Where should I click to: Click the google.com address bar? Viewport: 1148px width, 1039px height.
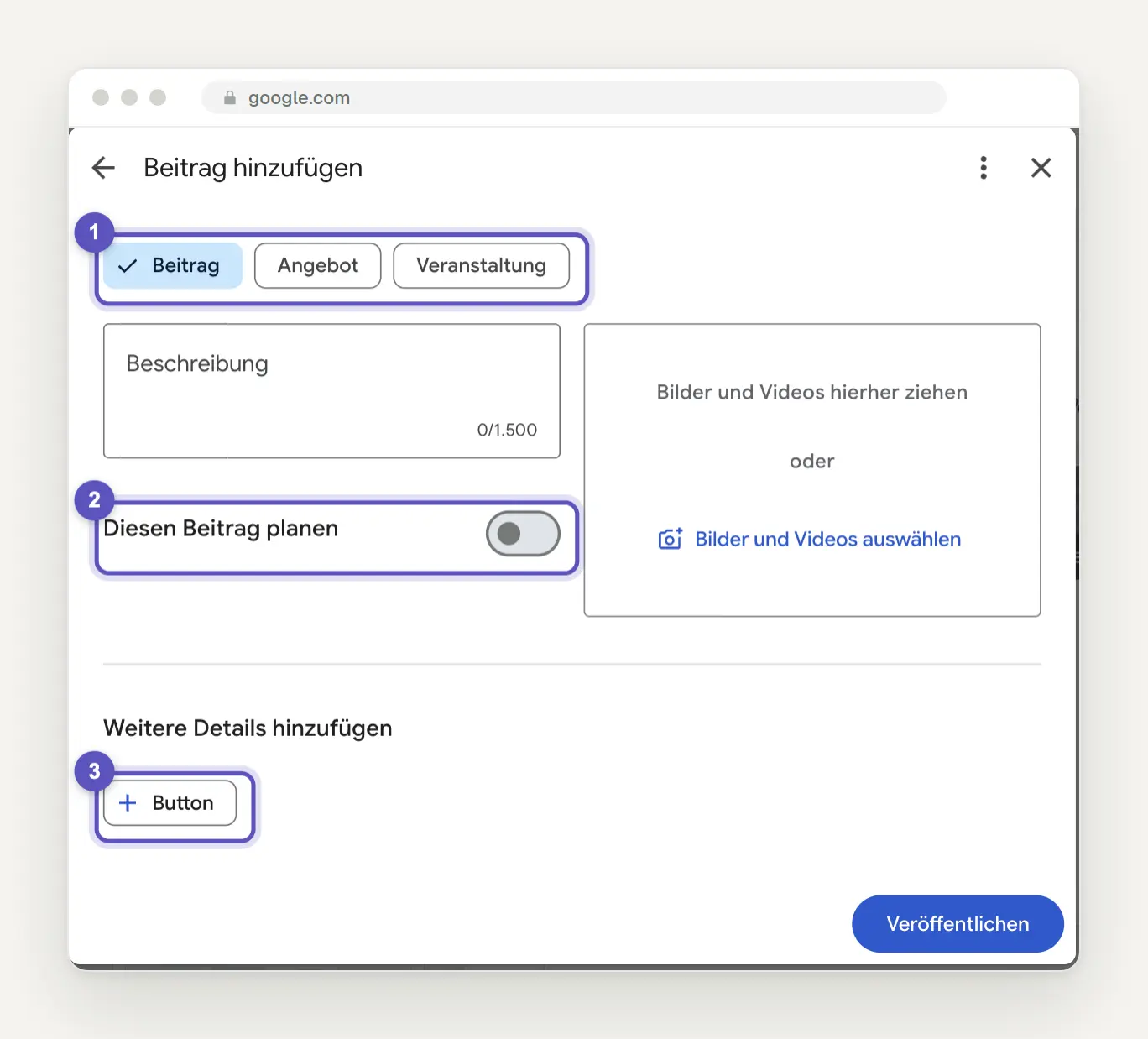point(574,97)
